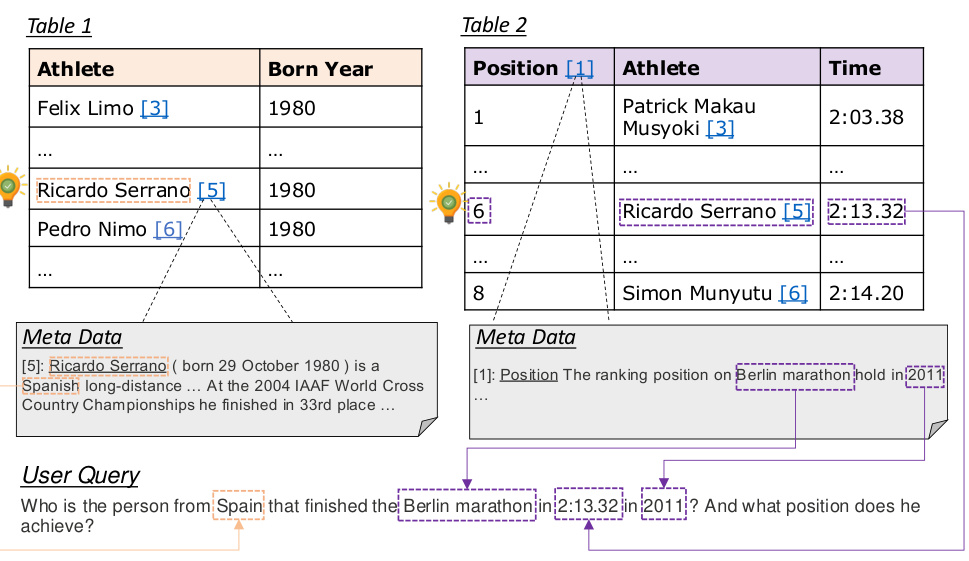This screenshot has width=969, height=561.
Task: Click the Athlete header in Table 2
Action: coord(717,67)
